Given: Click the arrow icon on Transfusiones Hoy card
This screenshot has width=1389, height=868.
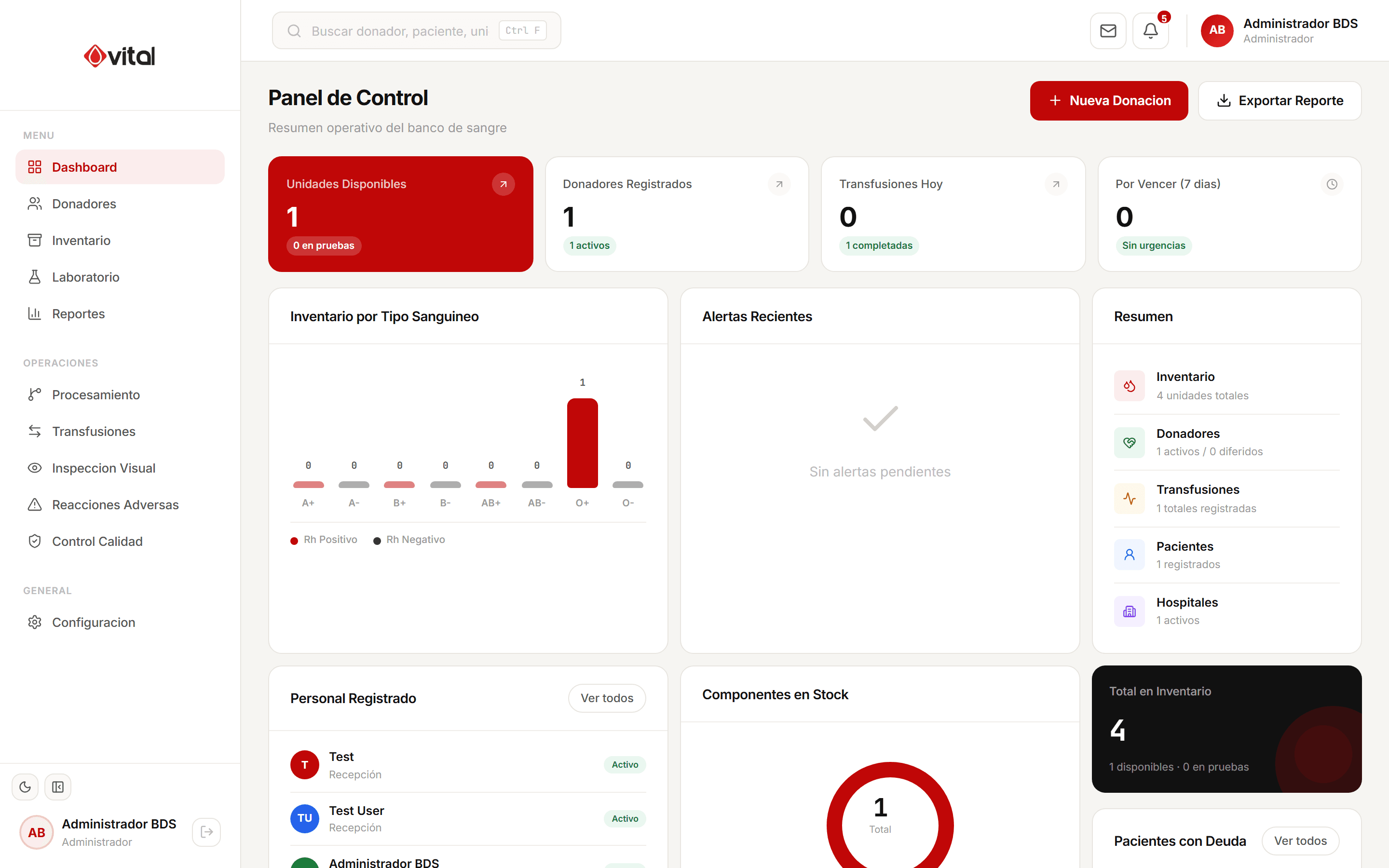Looking at the screenshot, I should click(1056, 184).
